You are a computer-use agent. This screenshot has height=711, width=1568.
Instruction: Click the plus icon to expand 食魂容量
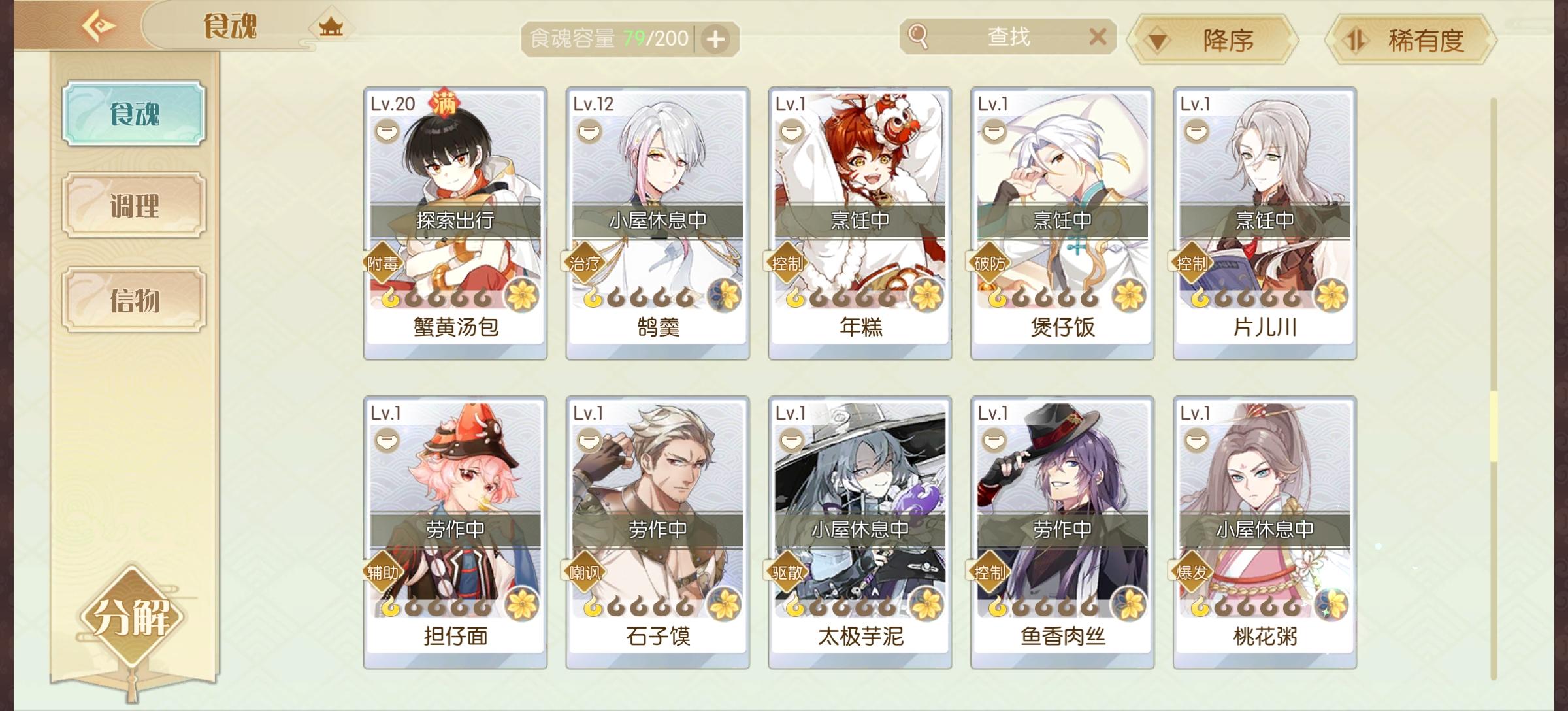coord(715,39)
